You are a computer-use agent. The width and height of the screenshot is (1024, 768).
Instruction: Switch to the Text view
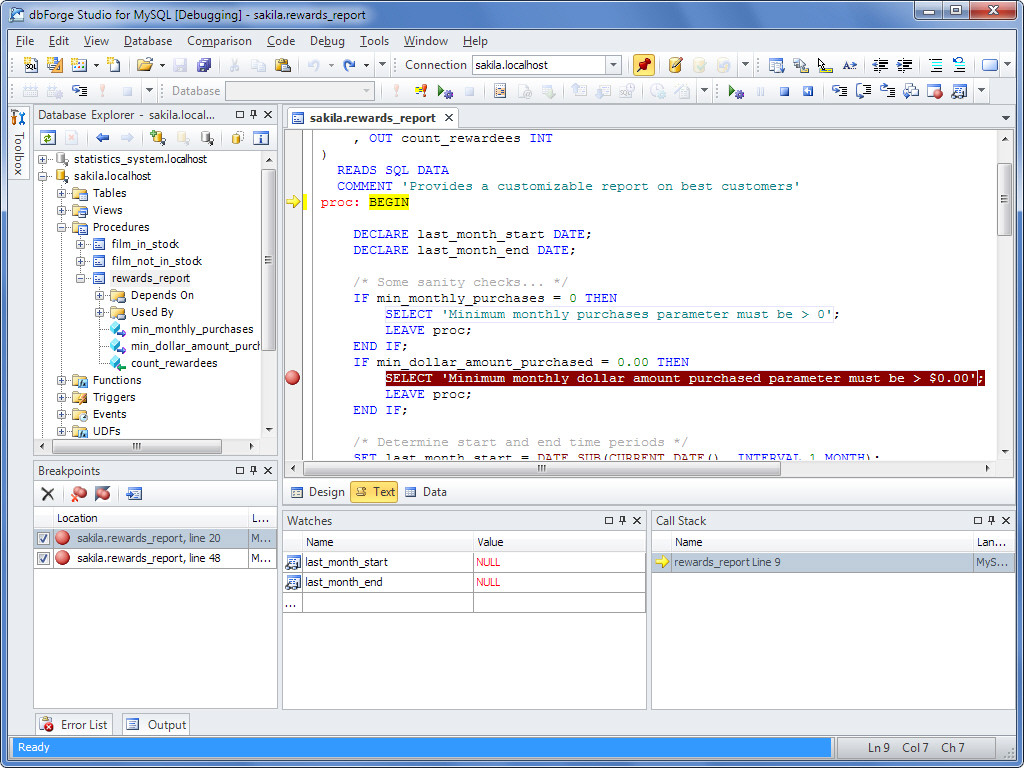coord(374,492)
